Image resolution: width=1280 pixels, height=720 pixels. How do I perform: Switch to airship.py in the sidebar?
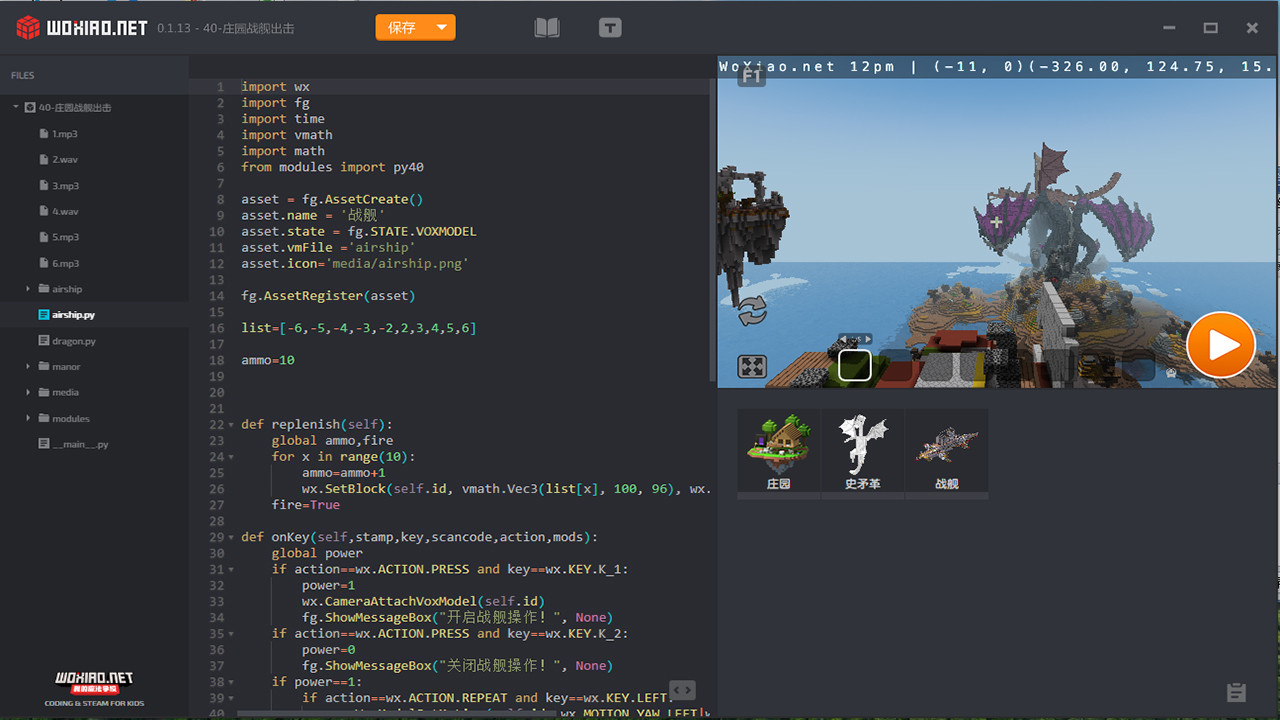[69, 314]
